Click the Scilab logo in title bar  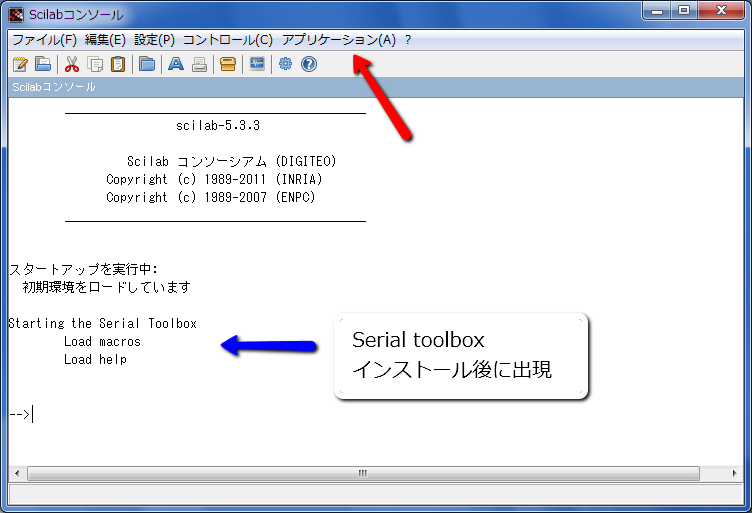(16, 14)
